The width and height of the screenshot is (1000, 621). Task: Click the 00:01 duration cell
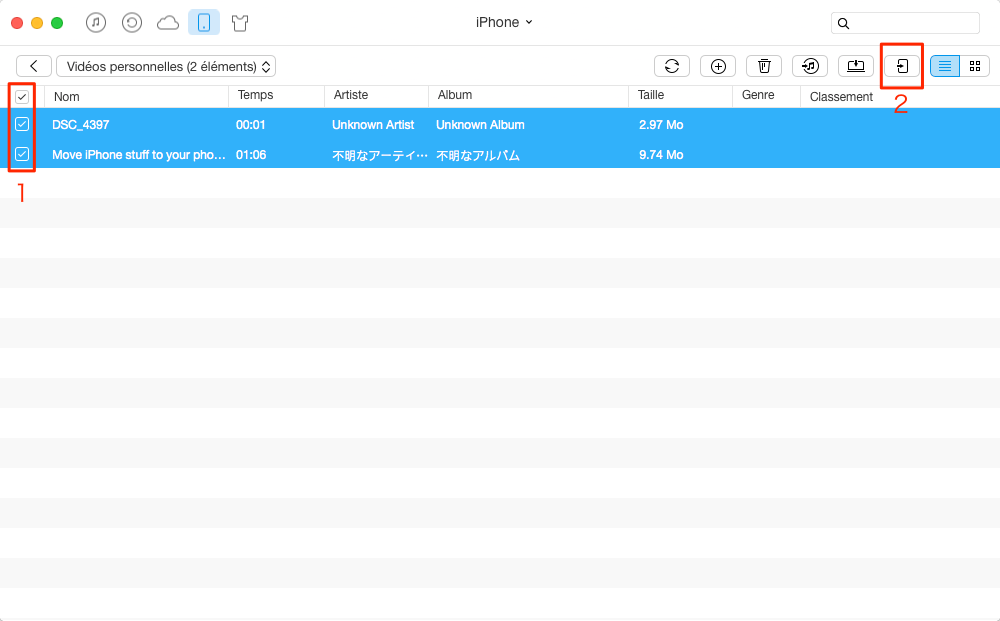251,125
